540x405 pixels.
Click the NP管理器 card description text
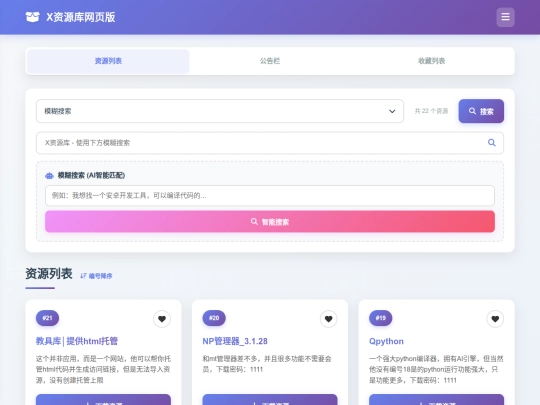pyautogui.click(x=267, y=364)
